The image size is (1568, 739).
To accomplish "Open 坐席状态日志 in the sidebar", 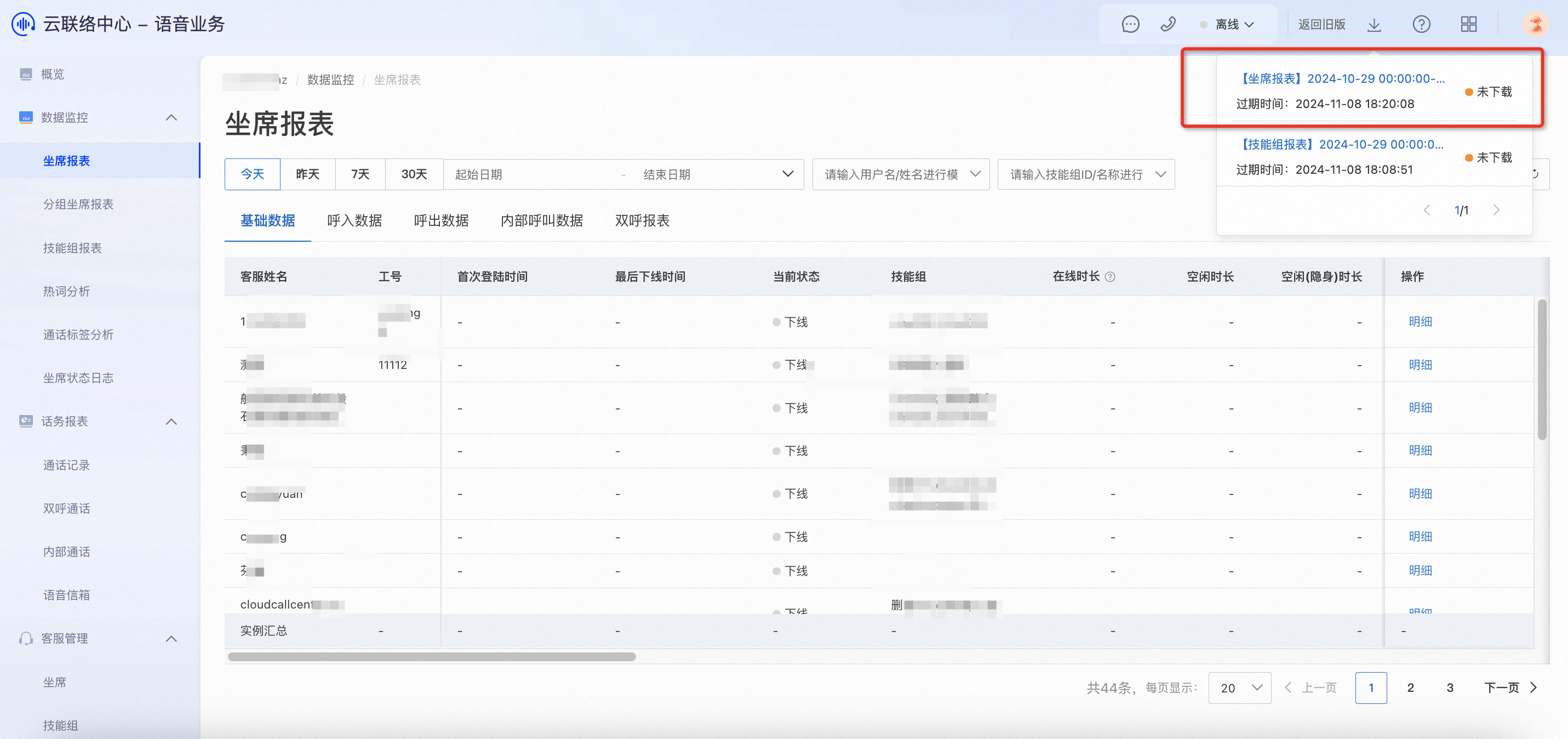I will 78,378.
